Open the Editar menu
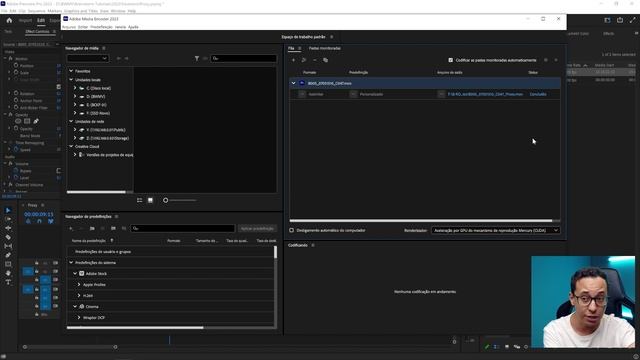The image size is (640, 360). coord(83,27)
